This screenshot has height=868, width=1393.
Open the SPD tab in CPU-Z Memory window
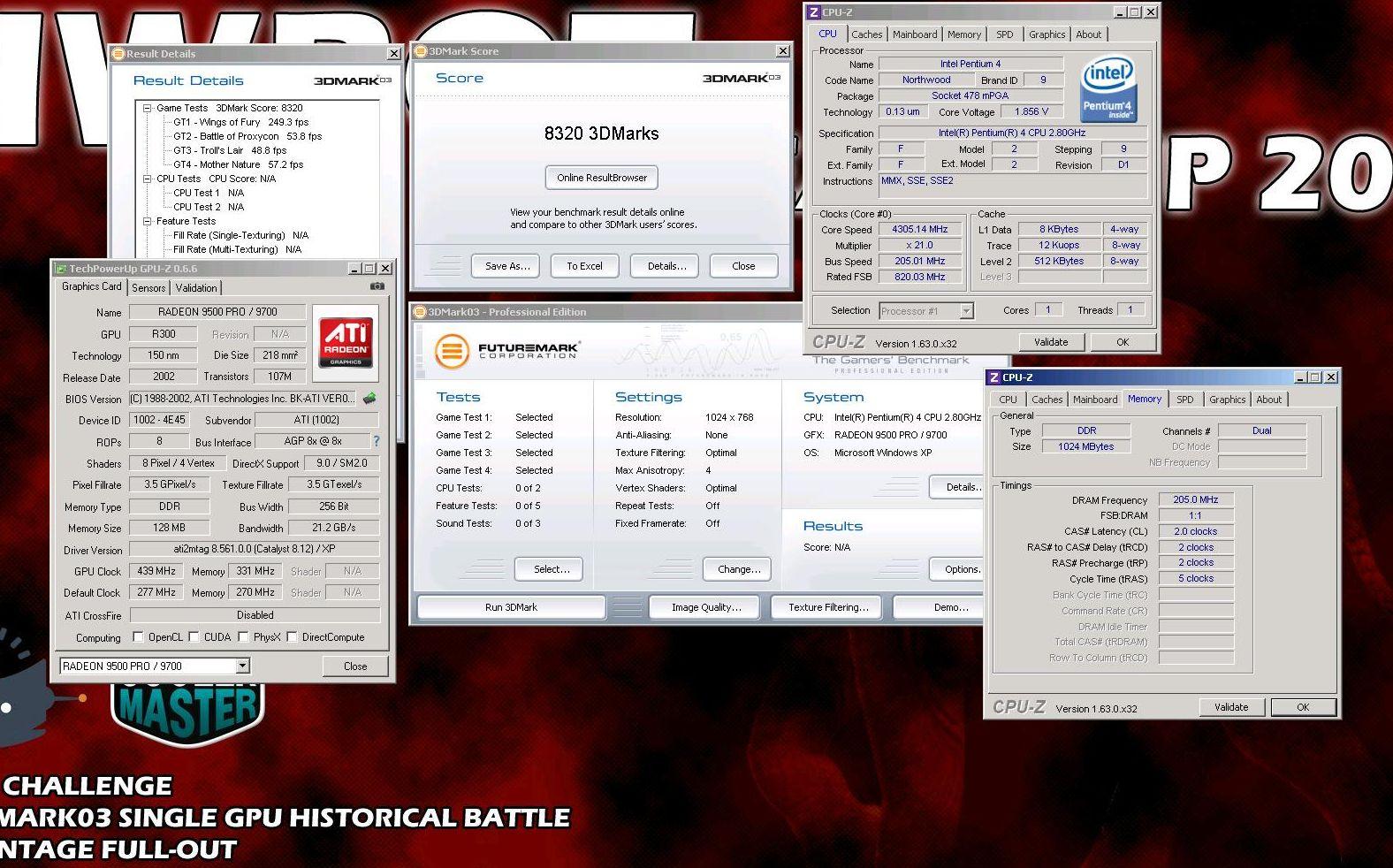point(1185,400)
